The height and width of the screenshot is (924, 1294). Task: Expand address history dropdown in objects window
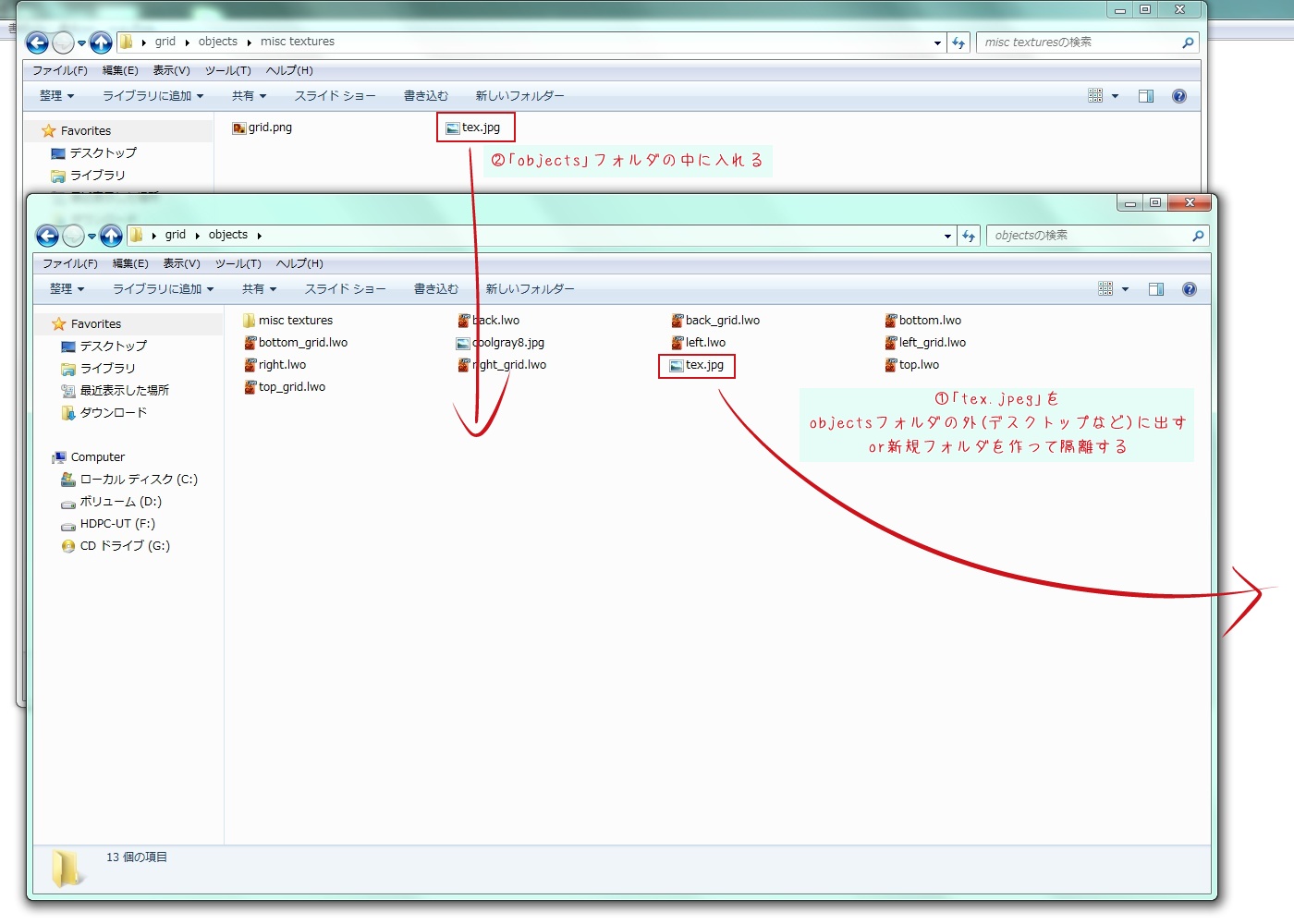pyautogui.click(x=947, y=237)
